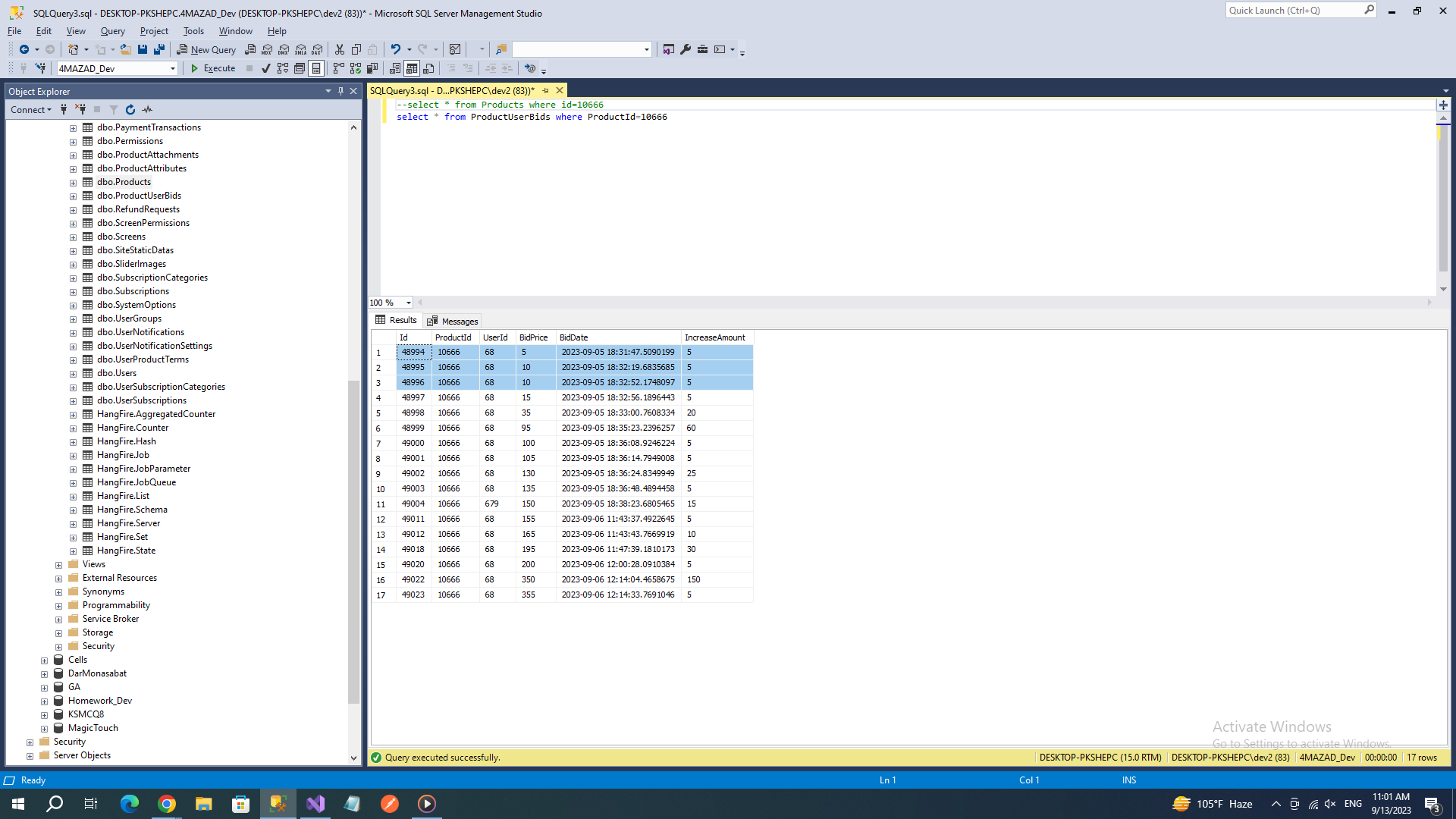
Task: Toggle Results to Grid mode
Action: coord(412,68)
